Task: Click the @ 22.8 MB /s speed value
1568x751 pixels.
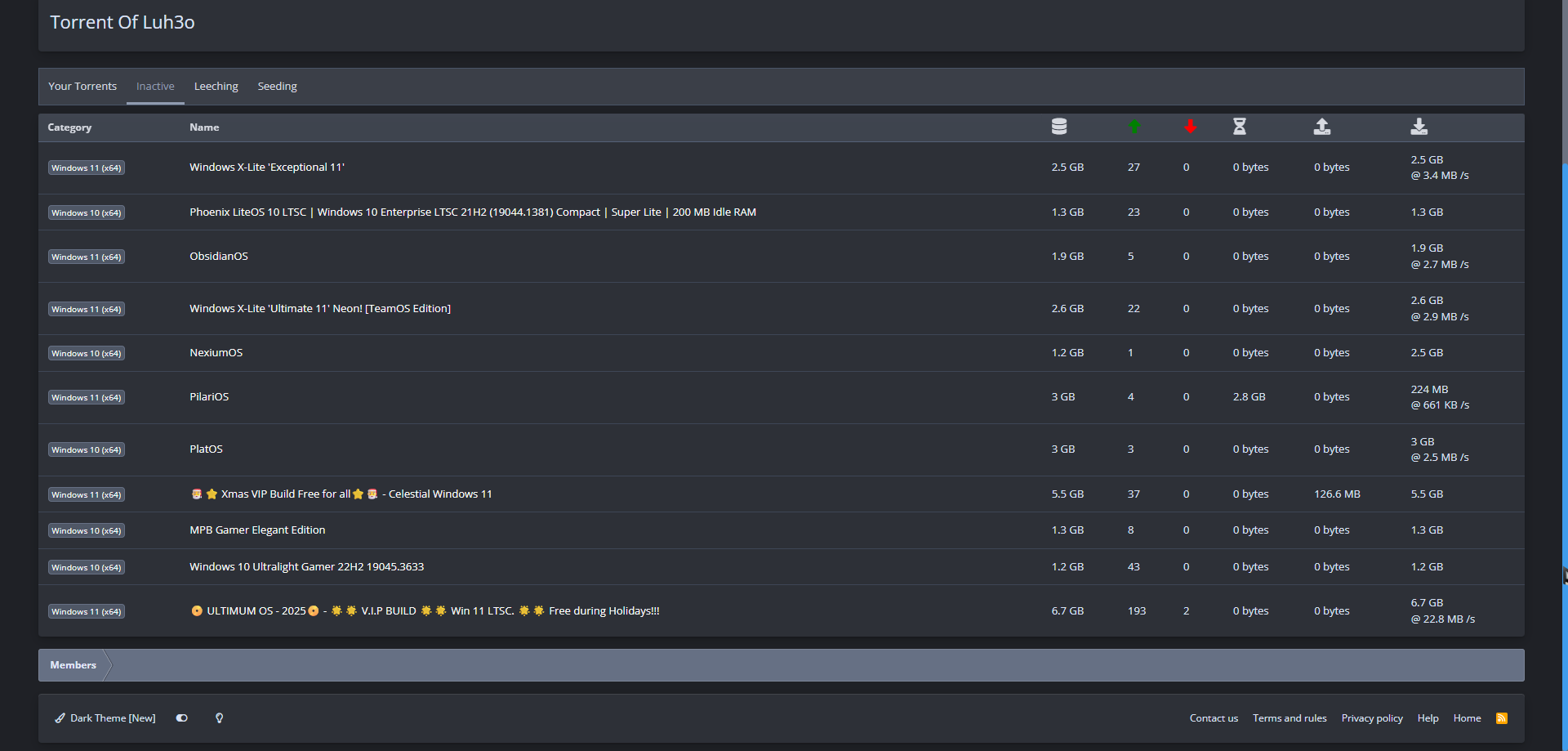Action: click(x=1443, y=619)
